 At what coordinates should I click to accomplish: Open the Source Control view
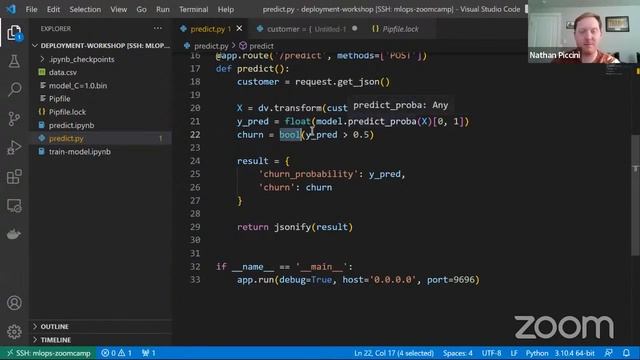14,118
